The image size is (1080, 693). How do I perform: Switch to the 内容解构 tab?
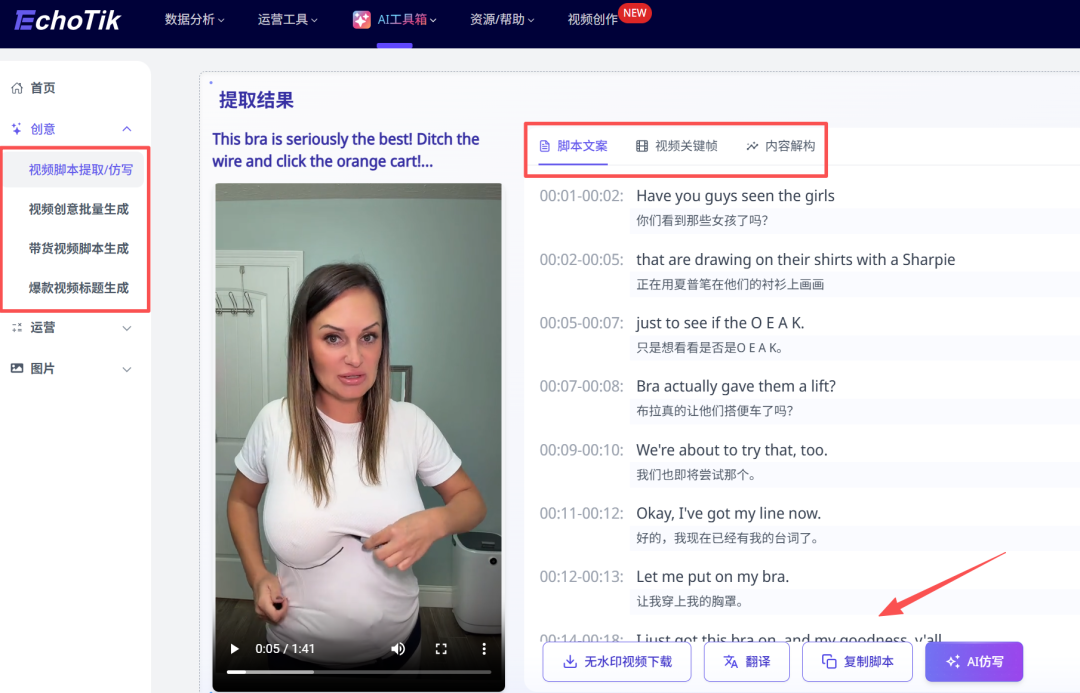click(781, 146)
